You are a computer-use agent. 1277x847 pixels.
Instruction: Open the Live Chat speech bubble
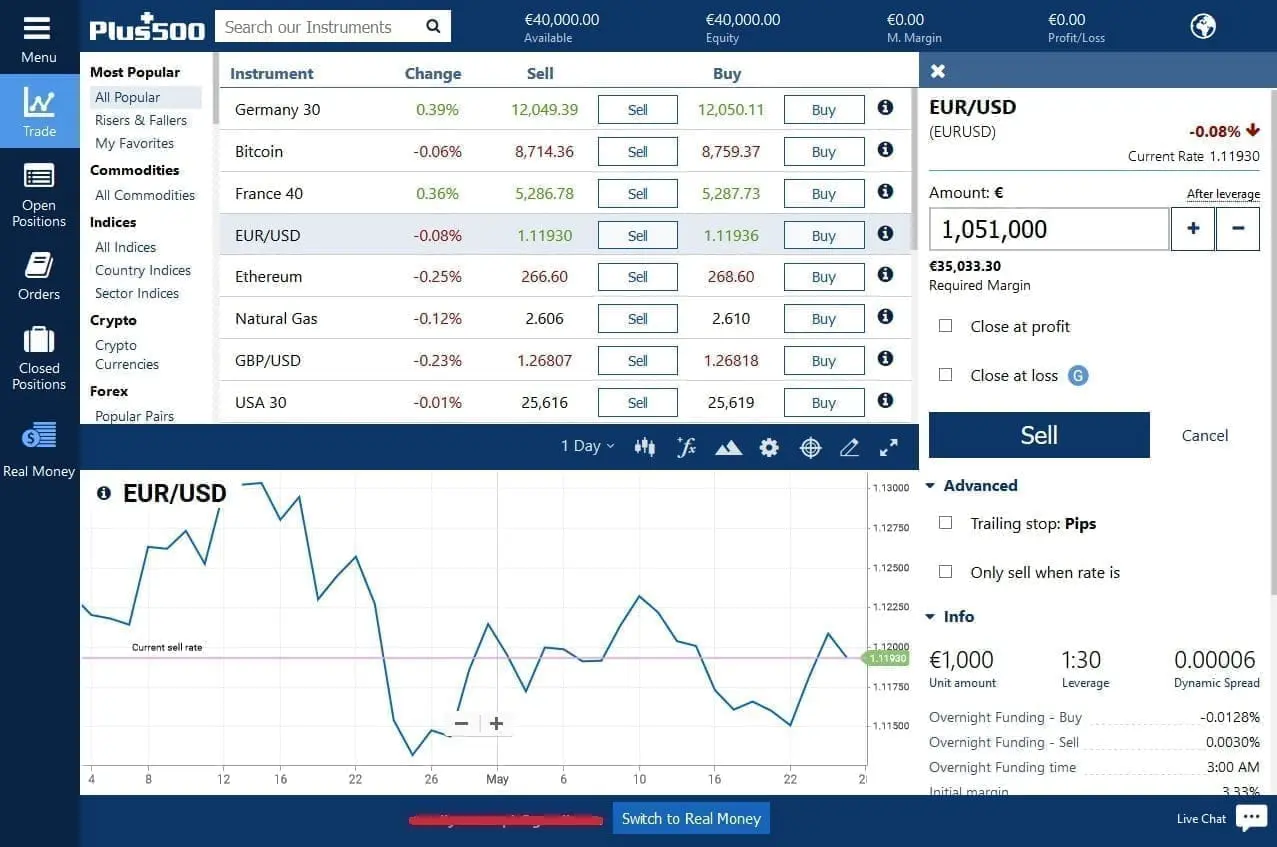tap(1250, 818)
